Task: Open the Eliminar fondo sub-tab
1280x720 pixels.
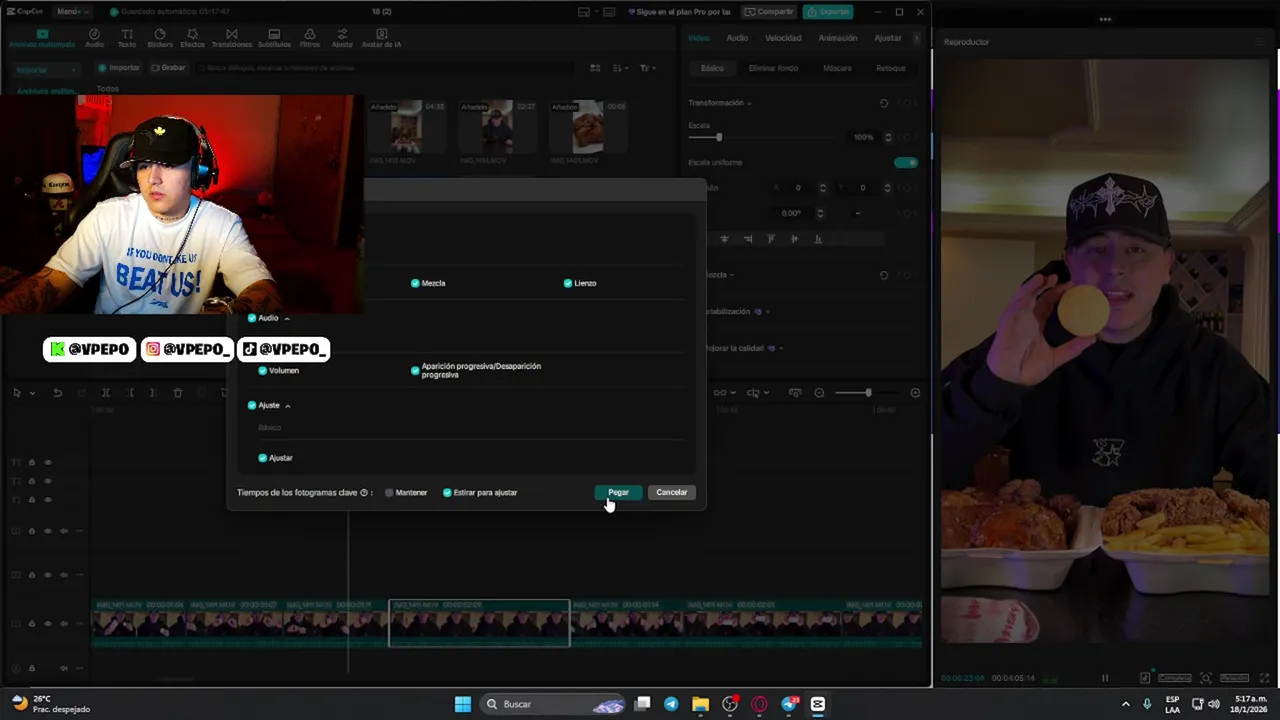Action: (773, 68)
